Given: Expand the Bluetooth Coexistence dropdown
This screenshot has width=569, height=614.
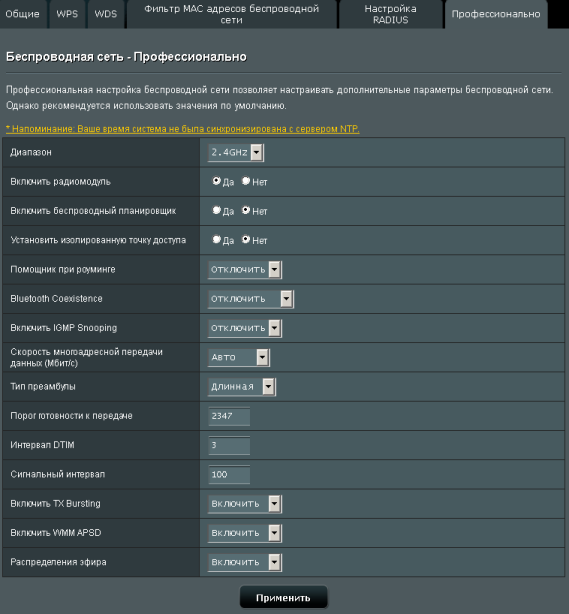Looking at the screenshot, I should point(251,299).
